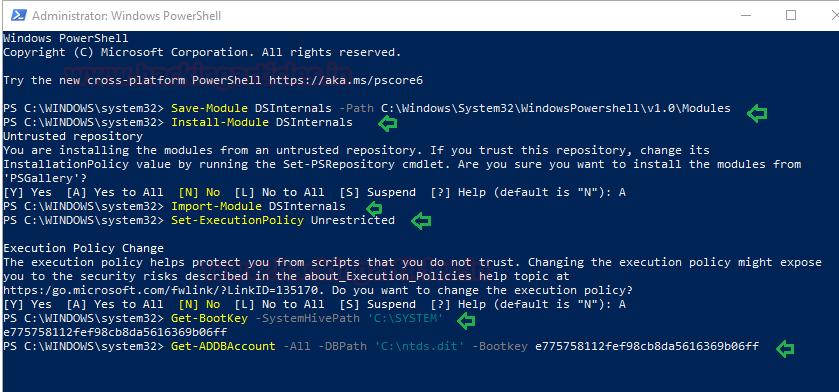Click green arrow beside Import-Module DSInternals
This screenshot has height=392, width=839.
[x=374, y=207]
